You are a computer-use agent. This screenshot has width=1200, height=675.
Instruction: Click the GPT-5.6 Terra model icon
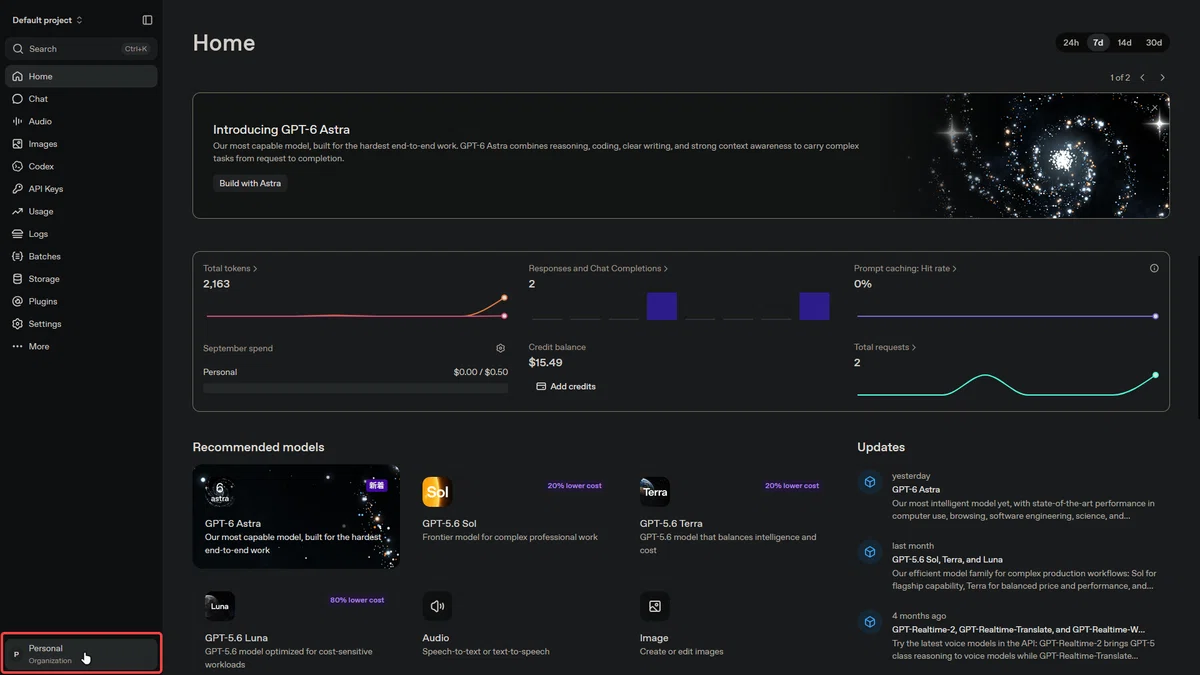point(655,492)
